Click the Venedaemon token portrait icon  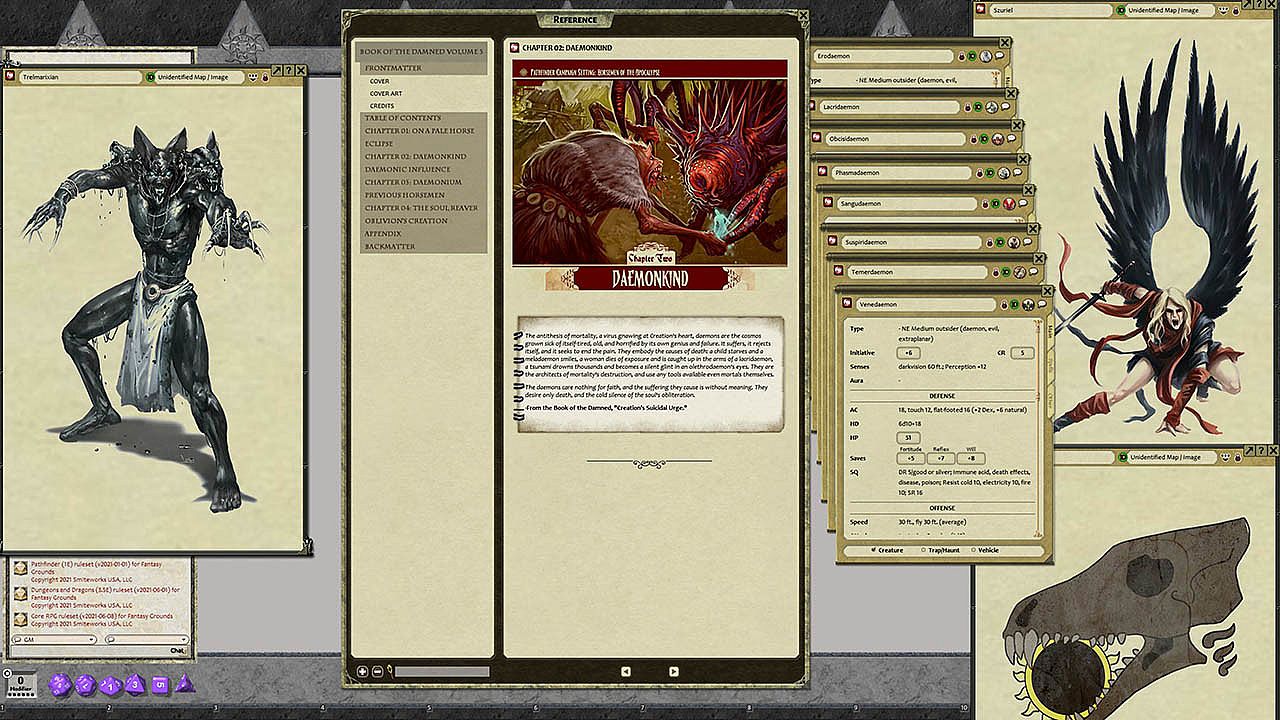(1027, 304)
